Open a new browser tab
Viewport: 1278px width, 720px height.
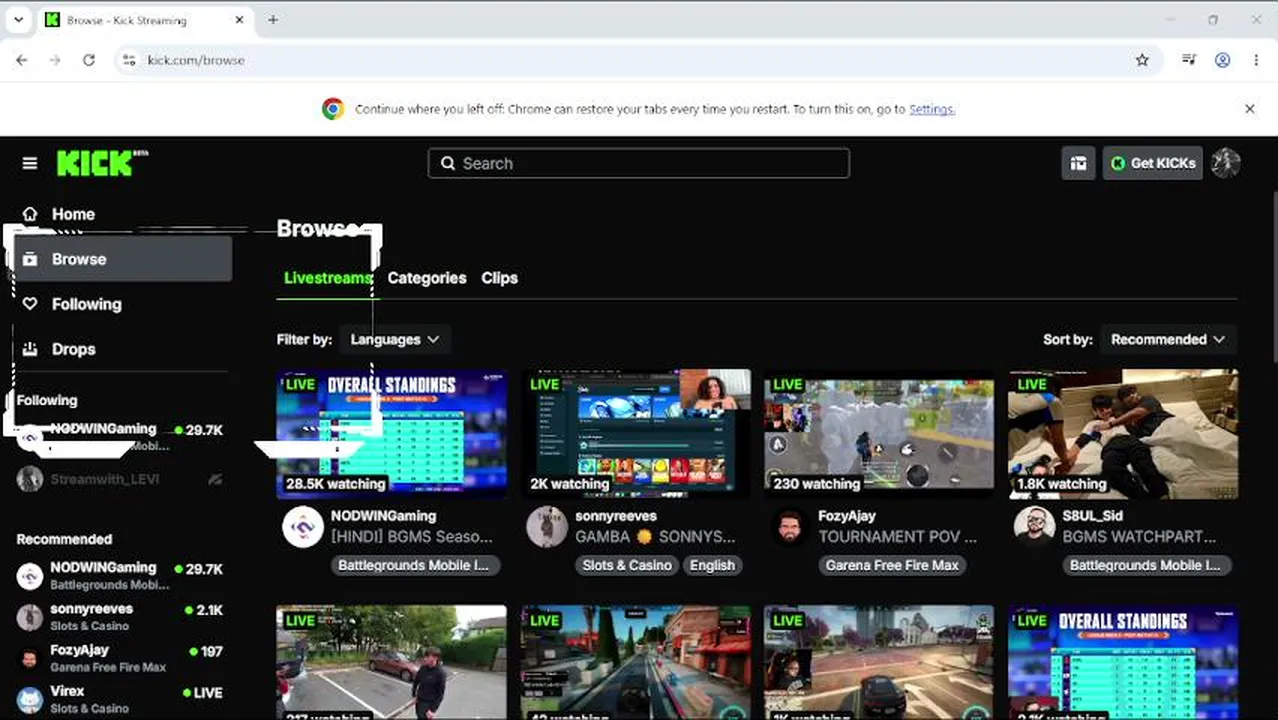coord(273,20)
